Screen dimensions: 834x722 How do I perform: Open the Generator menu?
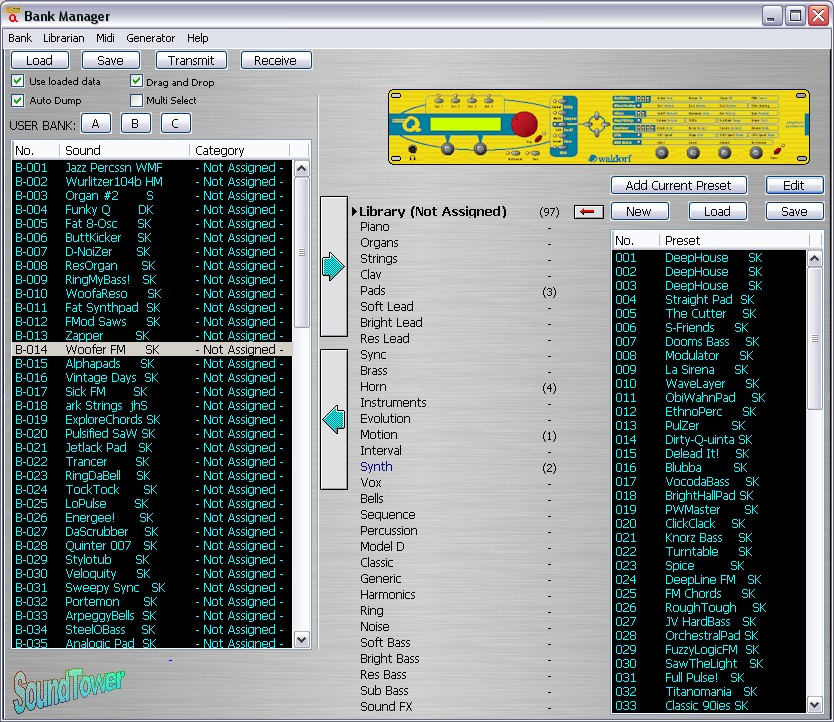[x=150, y=38]
